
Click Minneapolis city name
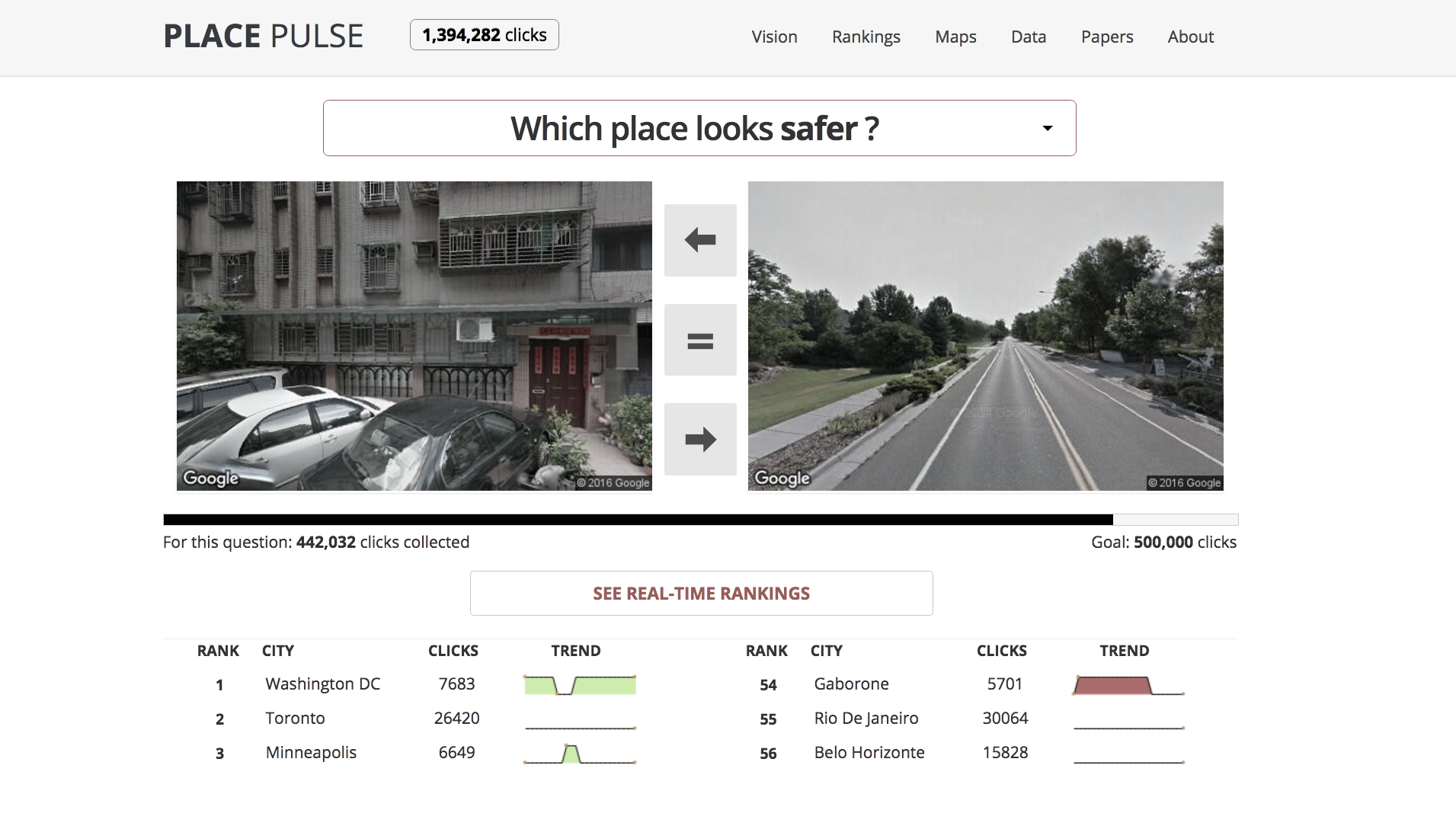[x=311, y=752]
